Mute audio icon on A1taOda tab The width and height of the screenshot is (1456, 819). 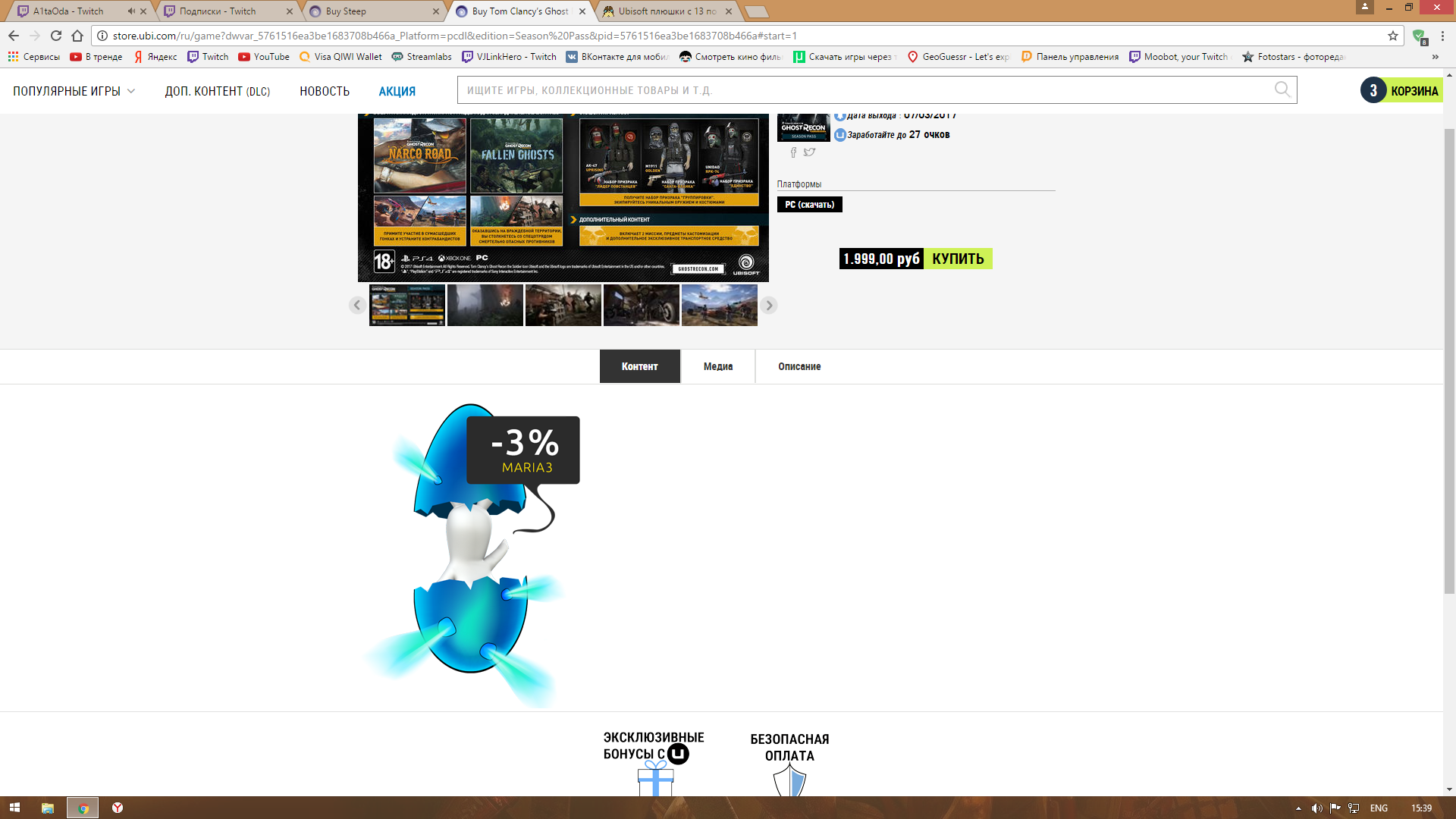131,11
